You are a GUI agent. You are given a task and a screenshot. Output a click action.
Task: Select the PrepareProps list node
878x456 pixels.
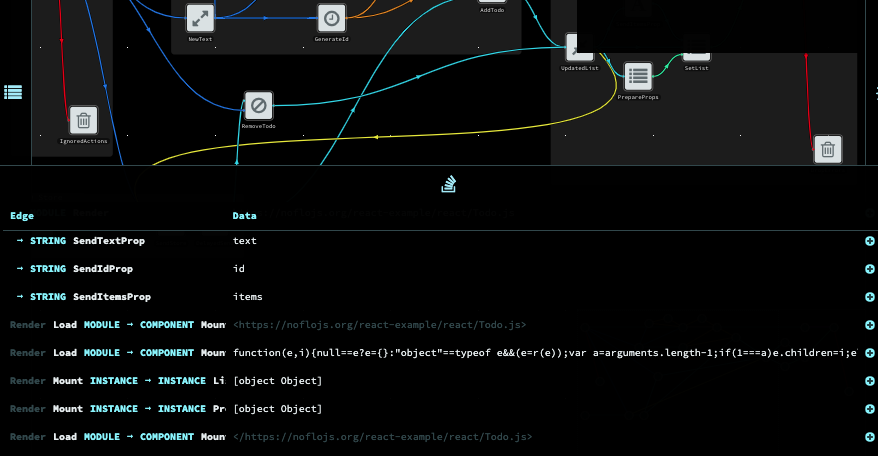tap(638, 76)
